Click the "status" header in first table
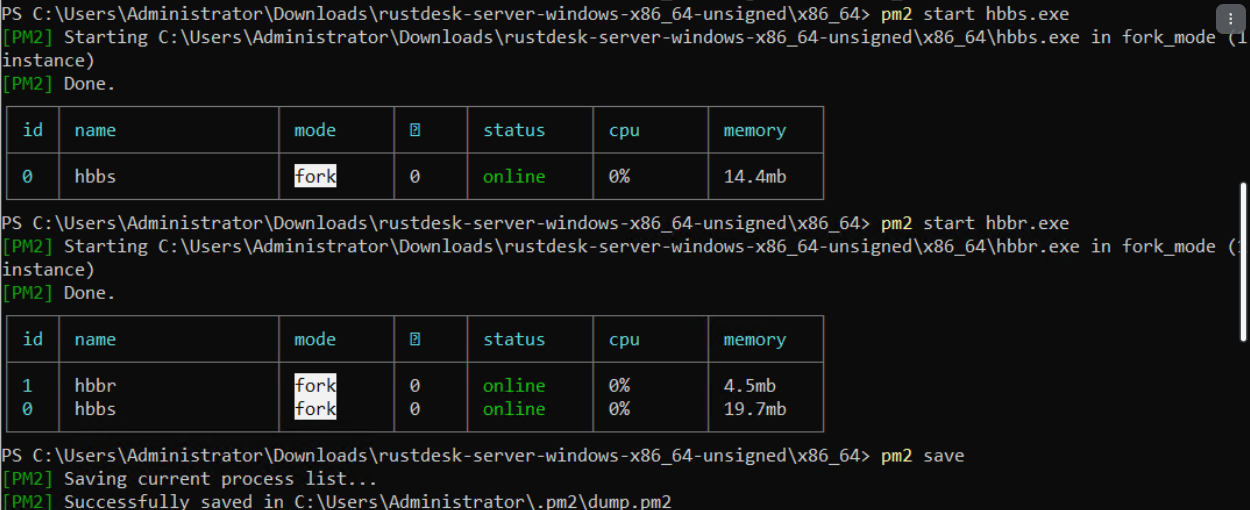The height and width of the screenshot is (510, 1250). coord(514,130)
